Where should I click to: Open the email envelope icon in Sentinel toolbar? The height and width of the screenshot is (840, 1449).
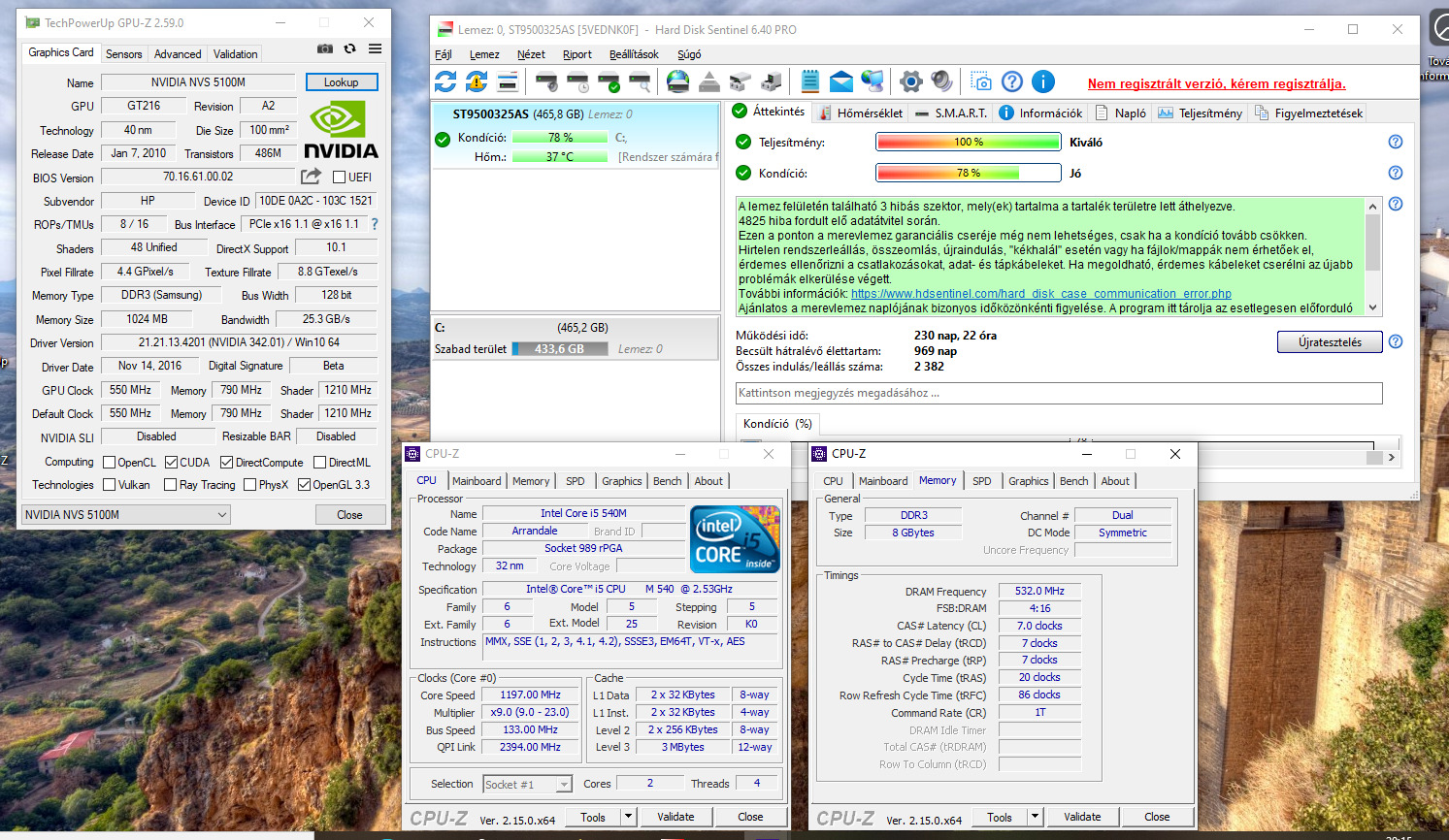click(x=841, y=81)
